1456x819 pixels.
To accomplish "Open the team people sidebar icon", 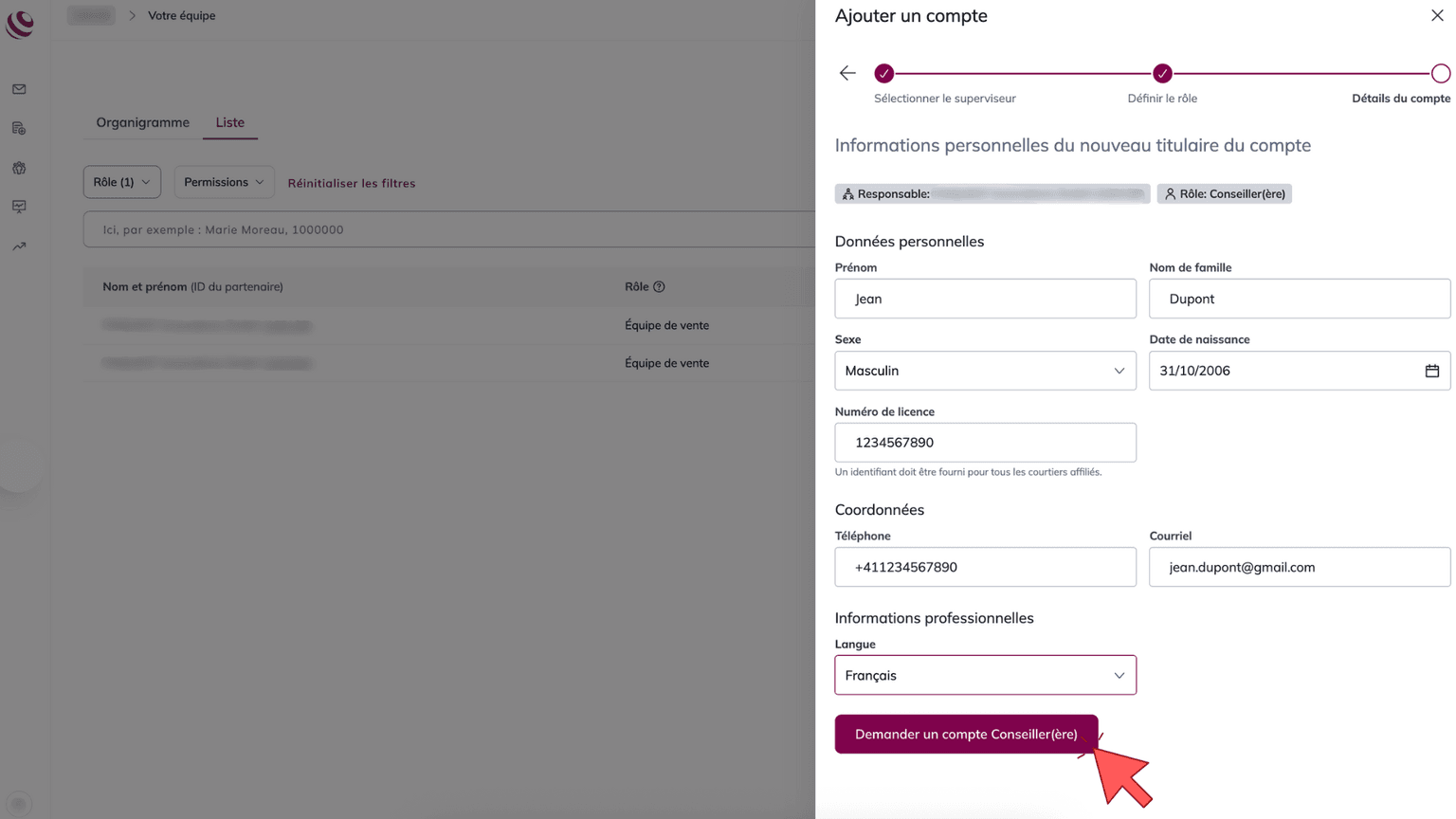I will point(19,168).
